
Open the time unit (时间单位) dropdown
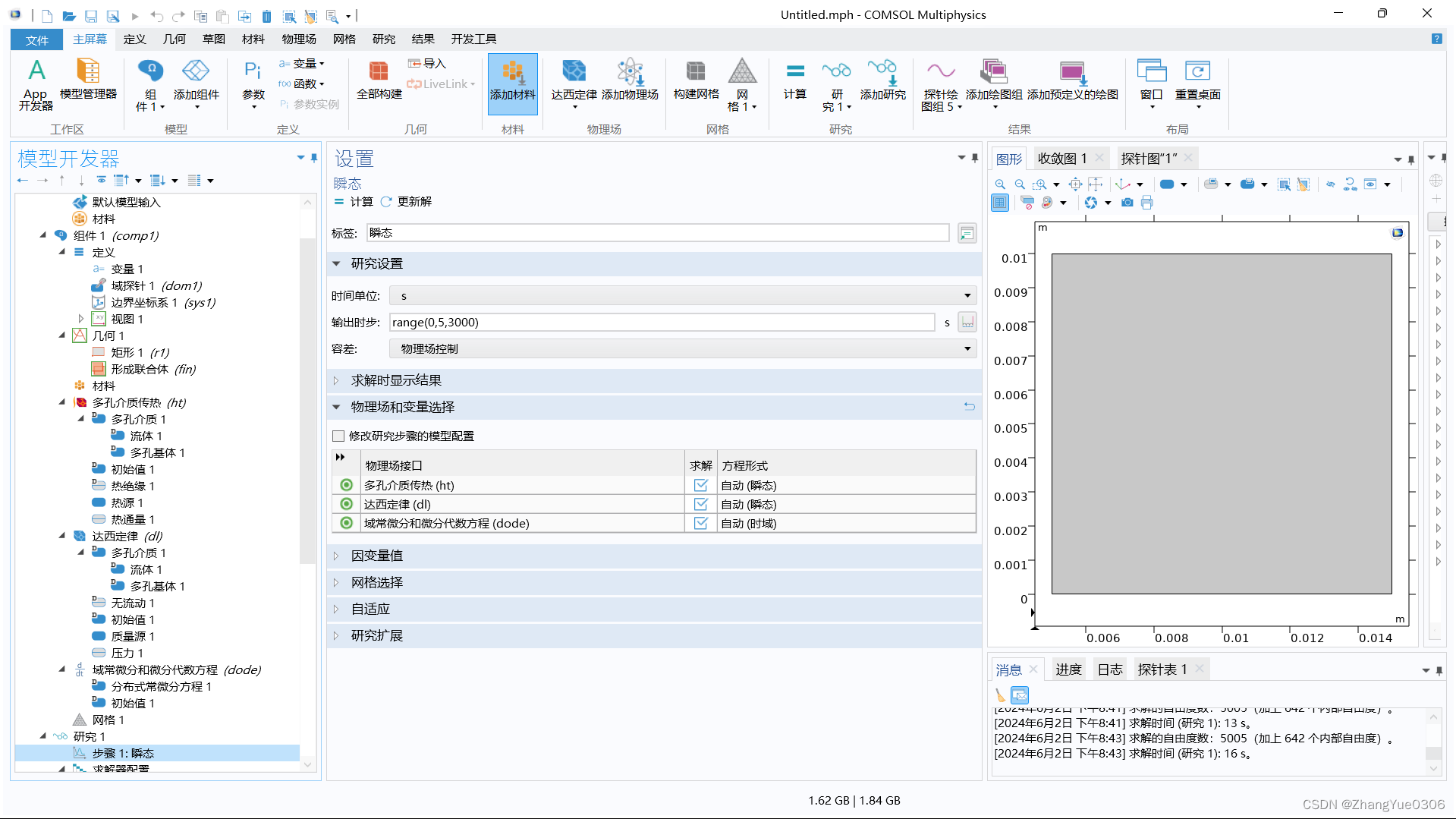(683, 295)
